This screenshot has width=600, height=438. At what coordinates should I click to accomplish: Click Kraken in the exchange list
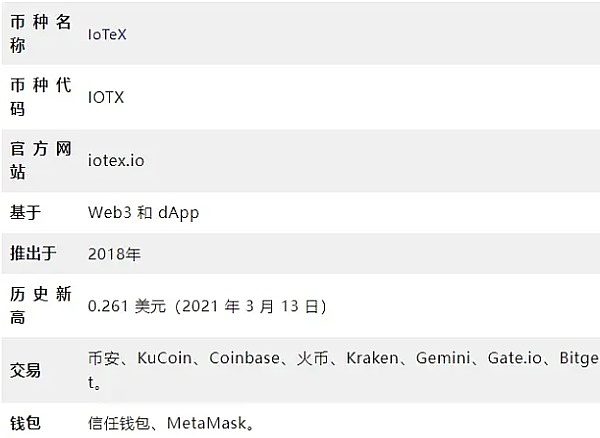tap(370, 358)
